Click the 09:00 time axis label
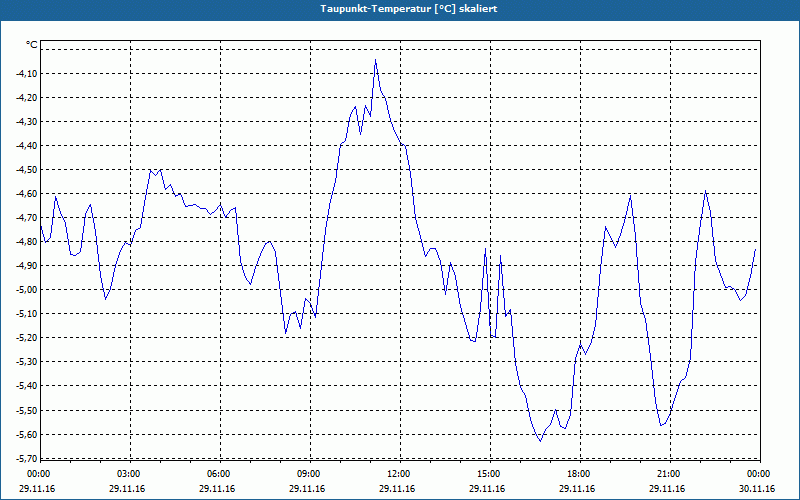Screen dimensions: 800x500 [310, 474]
